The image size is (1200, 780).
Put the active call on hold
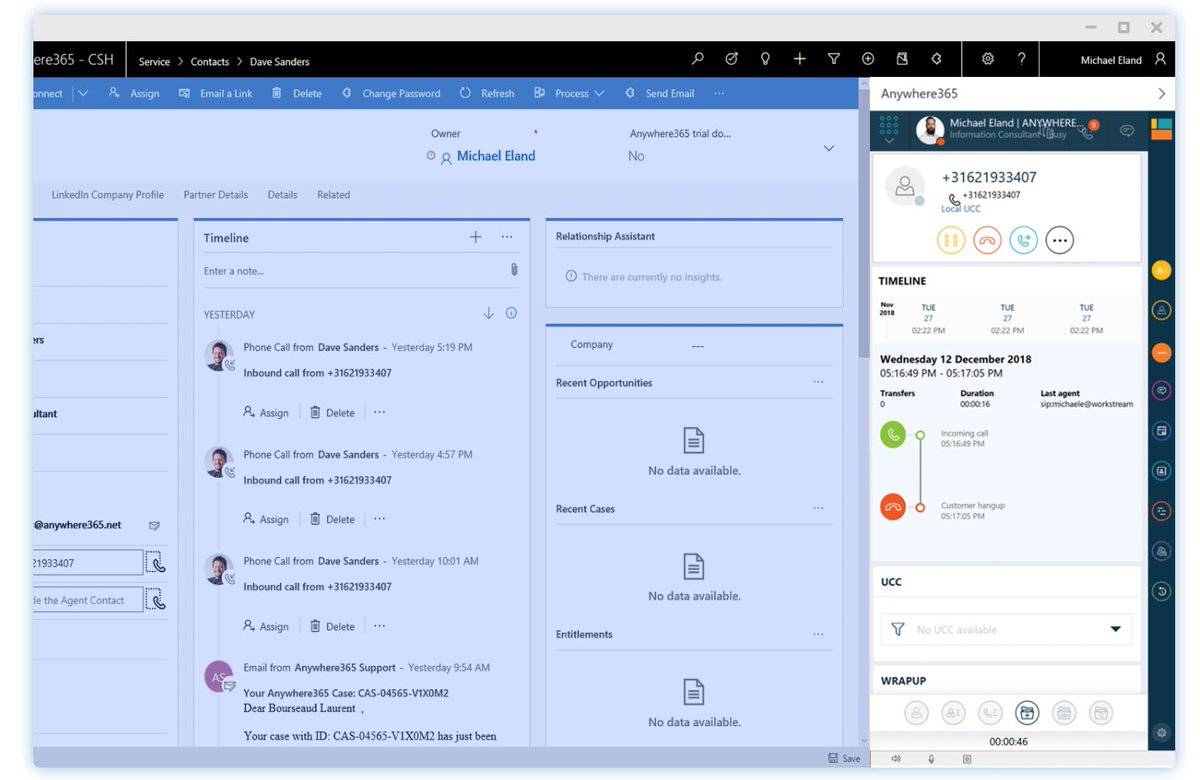click(951, 239)
